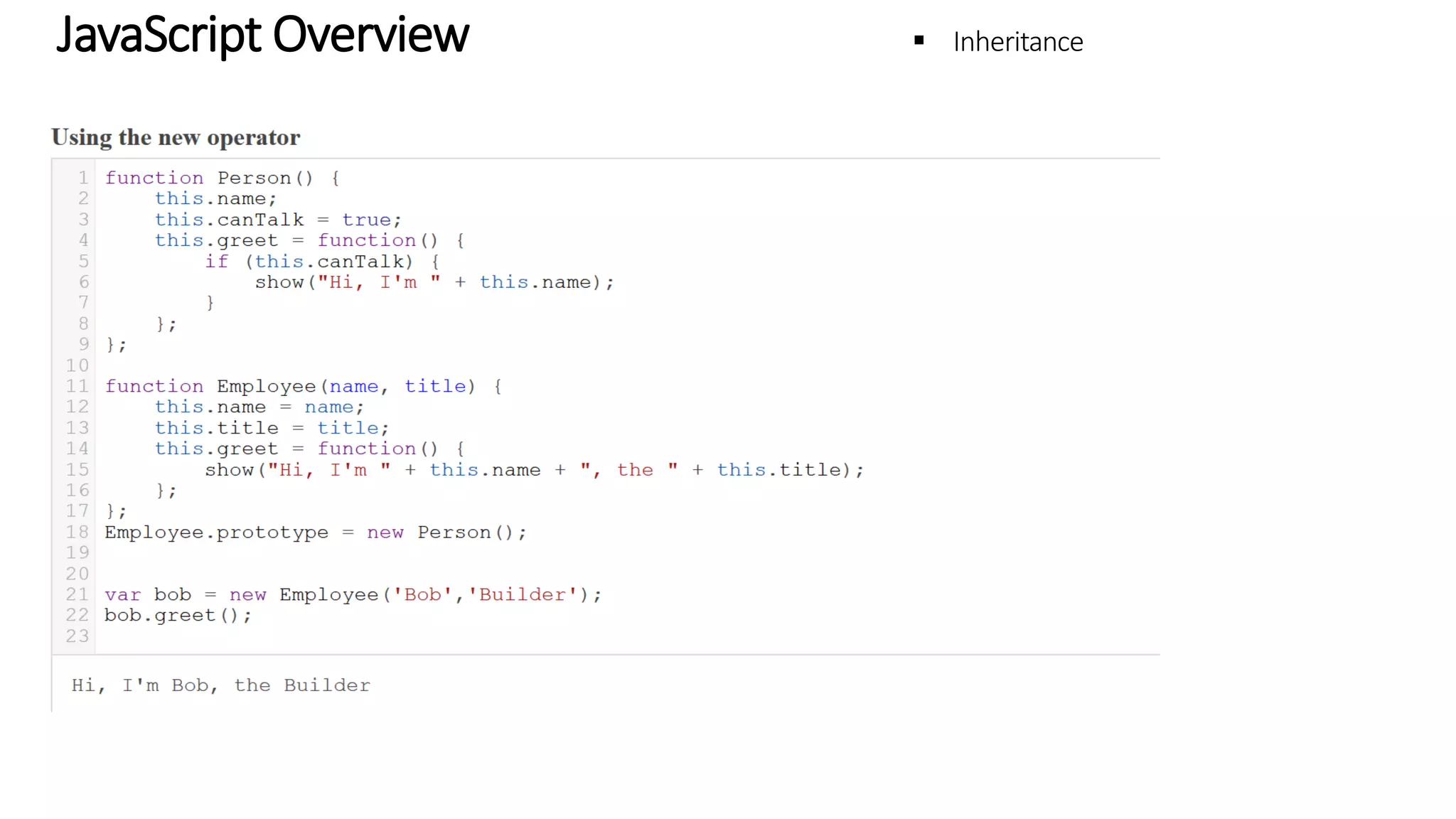This screenshot has width=1456, height=819.
Task: Click the Inheritance bullet text
Action: click(1017, 42)
